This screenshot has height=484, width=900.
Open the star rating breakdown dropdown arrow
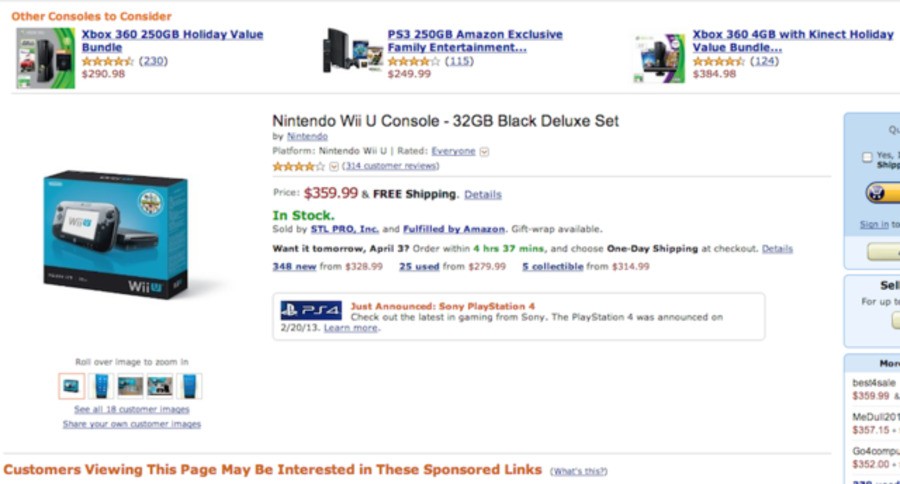tap(334, 166)
